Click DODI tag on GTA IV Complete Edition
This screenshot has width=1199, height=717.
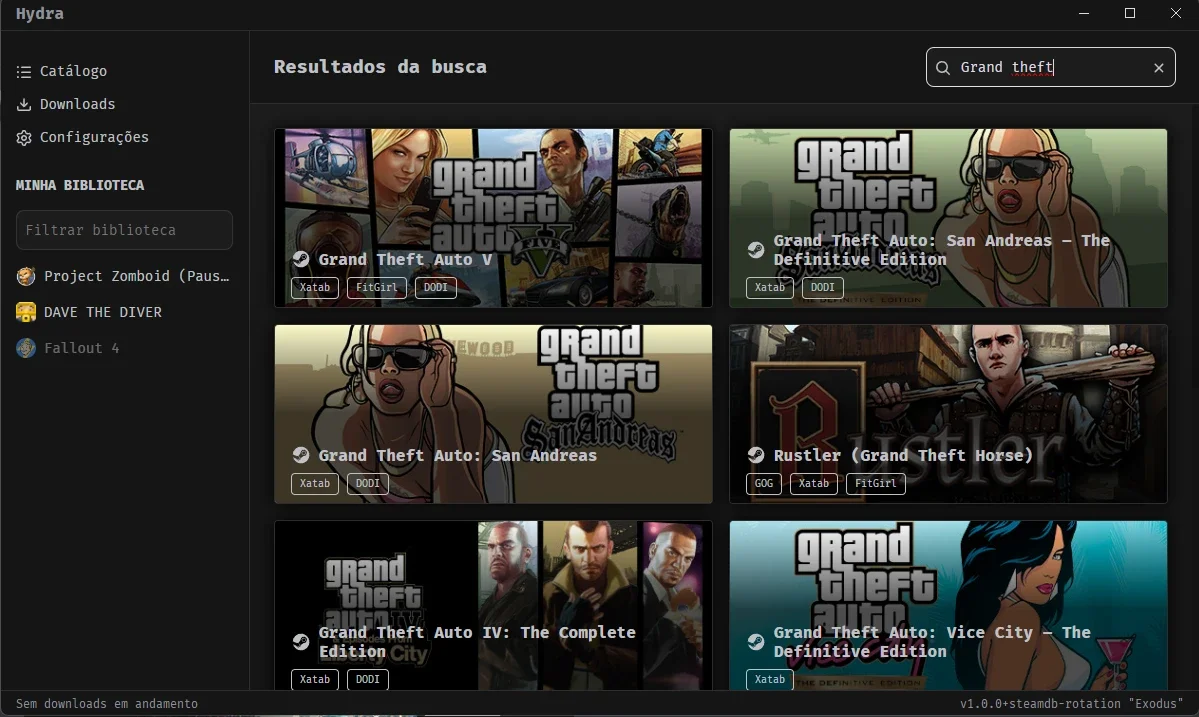368,679
